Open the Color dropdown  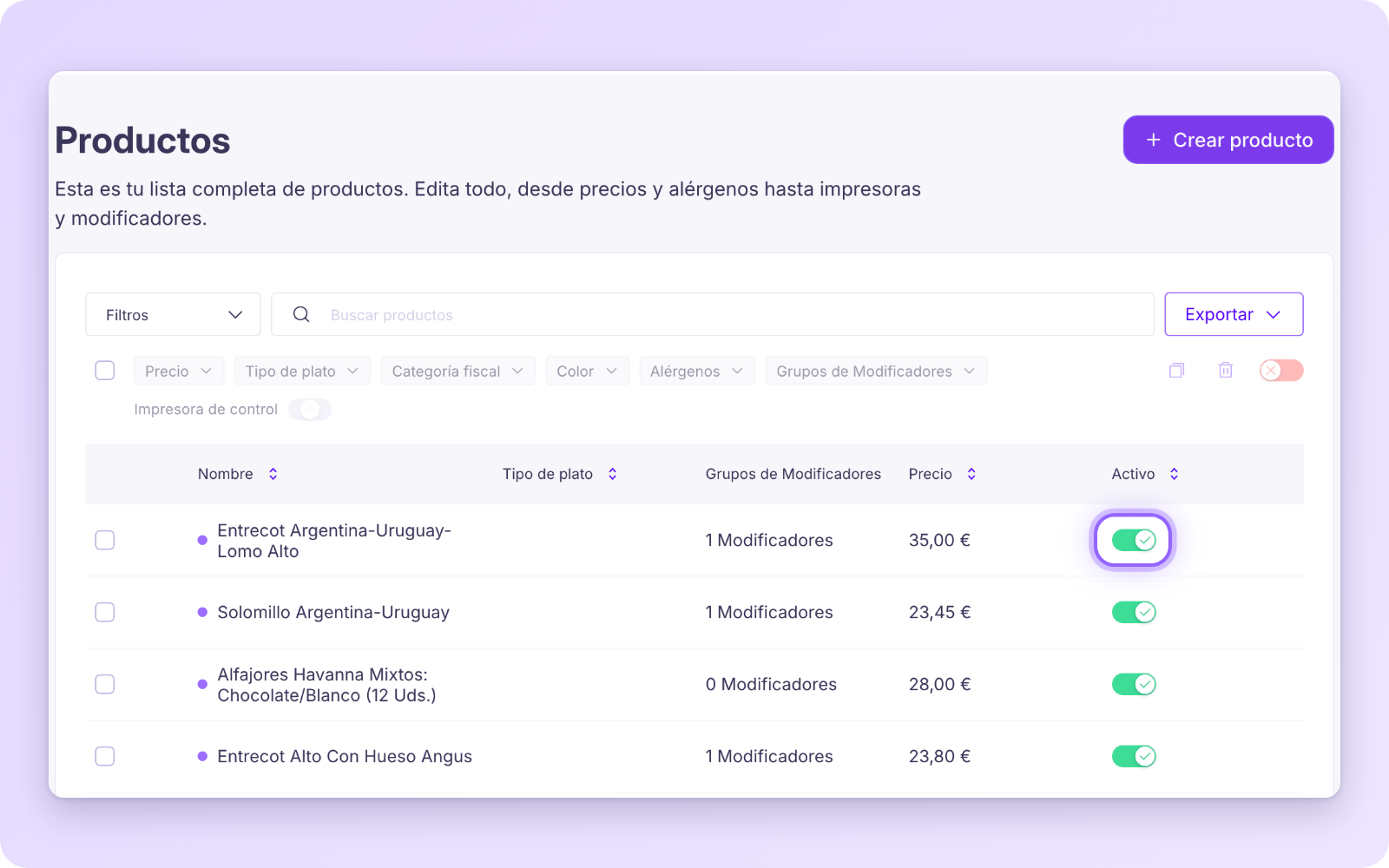point(587,371)
